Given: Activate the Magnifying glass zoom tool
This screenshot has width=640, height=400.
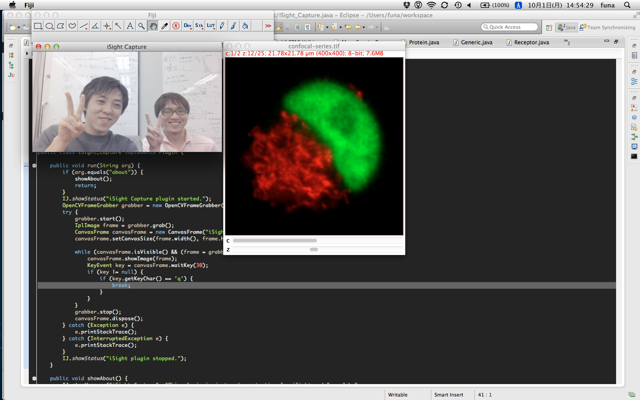Looking at the screenshot, I should pyautogui.click(x=141, y=27).
